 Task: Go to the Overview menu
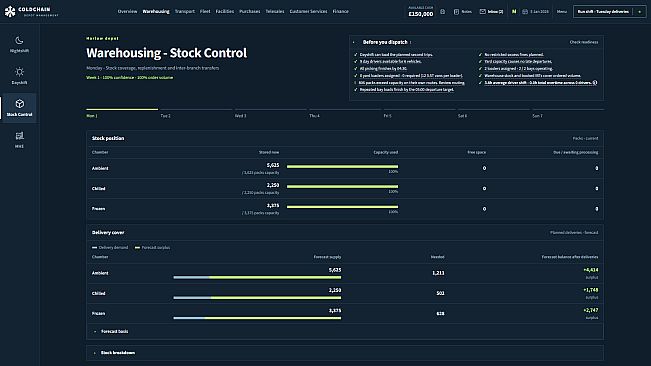point(127,12)
